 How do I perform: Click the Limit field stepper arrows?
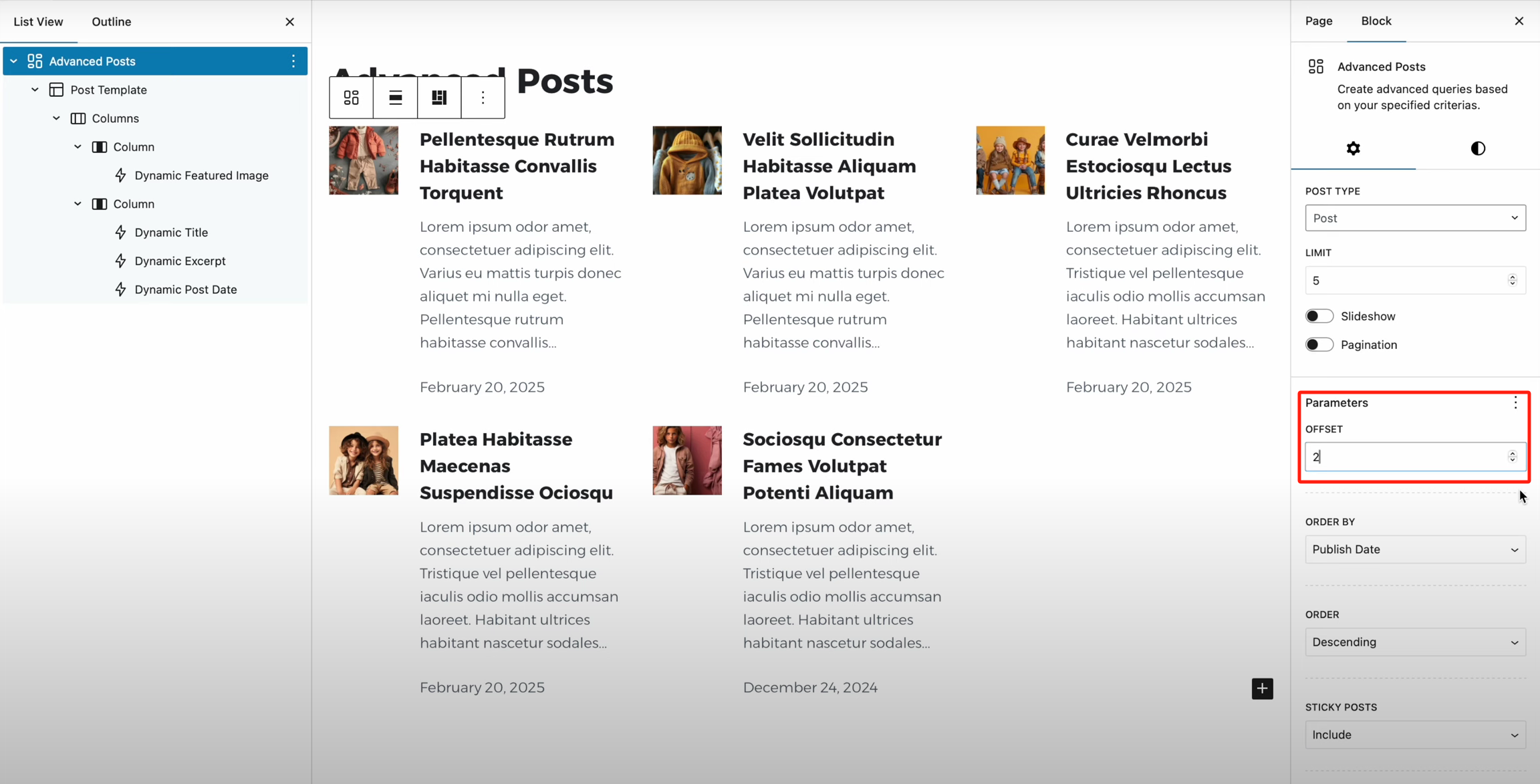1512,280
